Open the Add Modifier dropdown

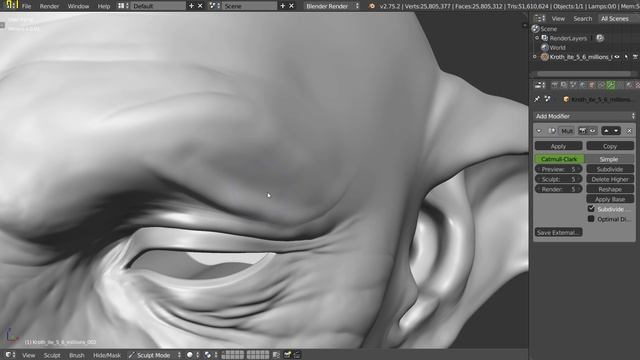coord(584,116)
